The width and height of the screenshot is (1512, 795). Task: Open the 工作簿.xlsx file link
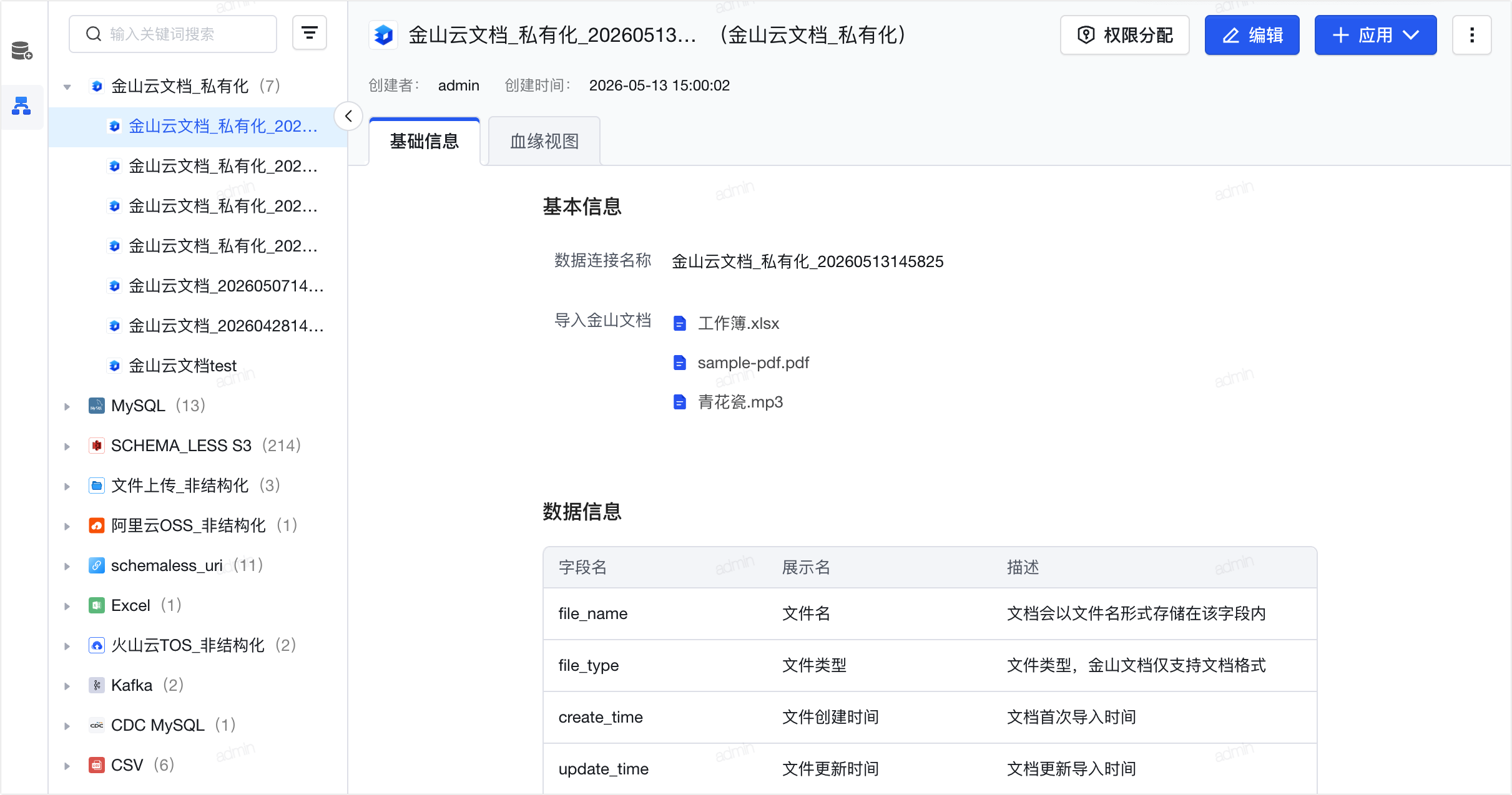pos(739,323)
